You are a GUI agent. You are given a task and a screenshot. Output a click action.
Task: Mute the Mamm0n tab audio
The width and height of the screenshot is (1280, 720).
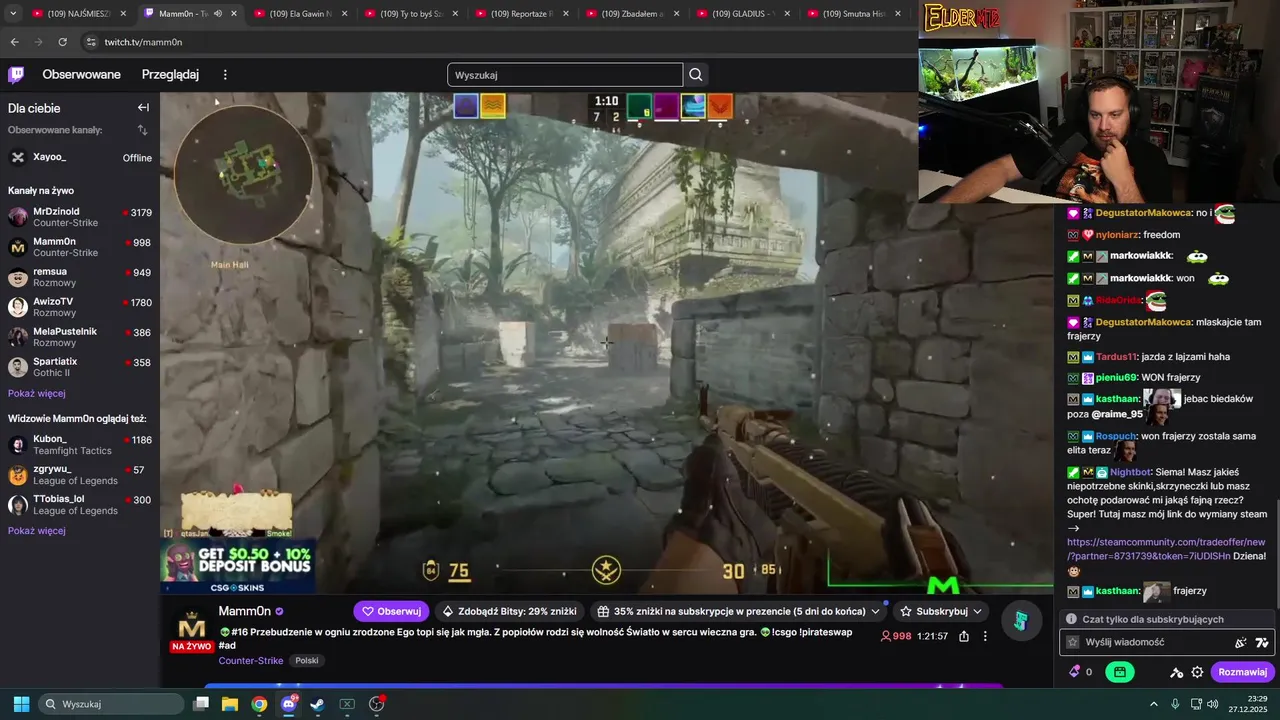[x=218, y=14]
